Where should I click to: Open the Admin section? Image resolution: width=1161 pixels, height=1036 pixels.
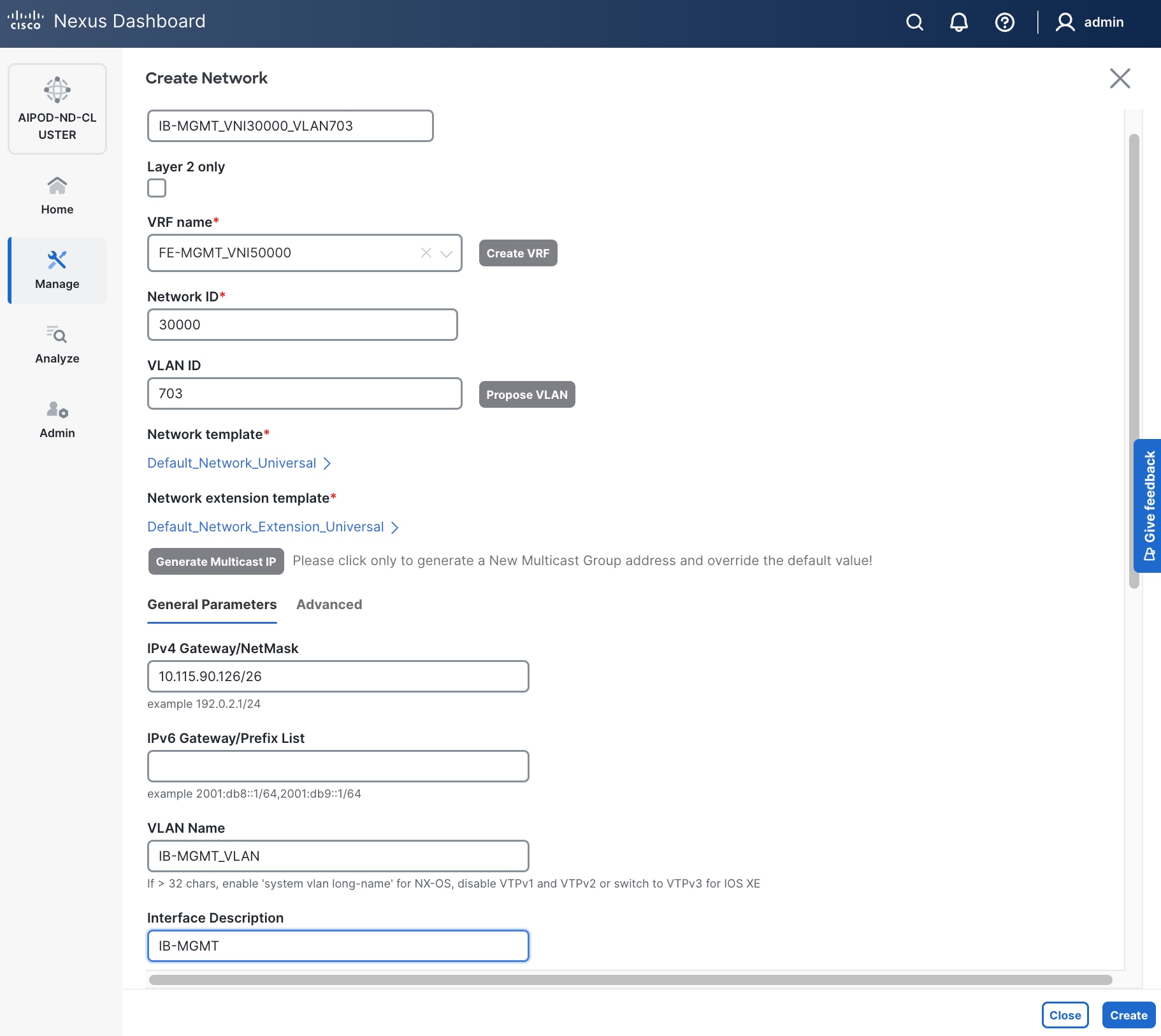pyautogui.click(x=57, y=419)
